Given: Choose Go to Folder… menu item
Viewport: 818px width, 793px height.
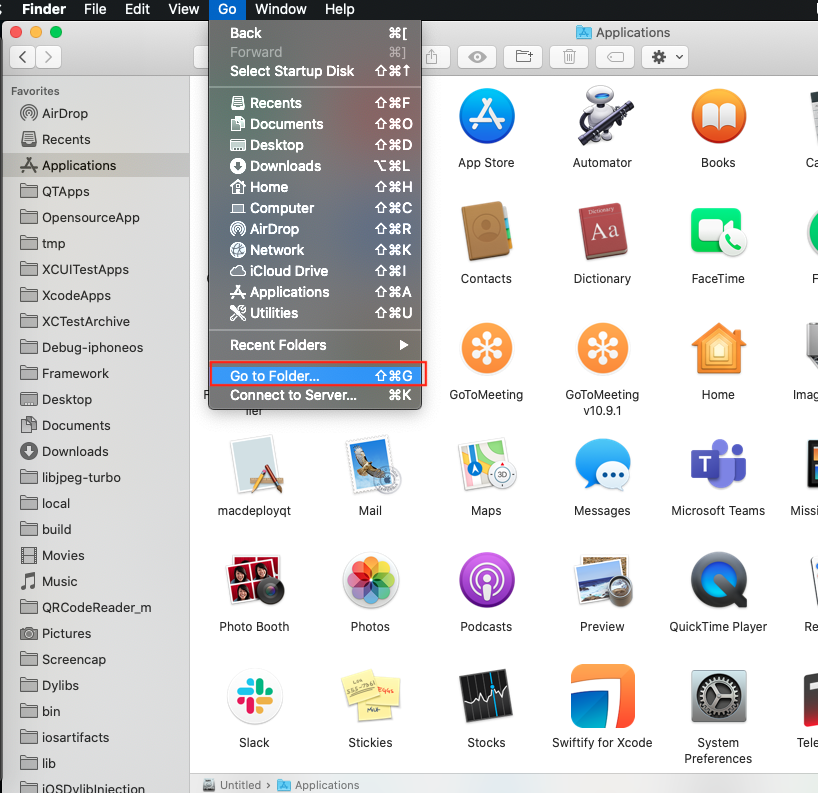Looking at the screenshot, I should [x=315, y=376].
